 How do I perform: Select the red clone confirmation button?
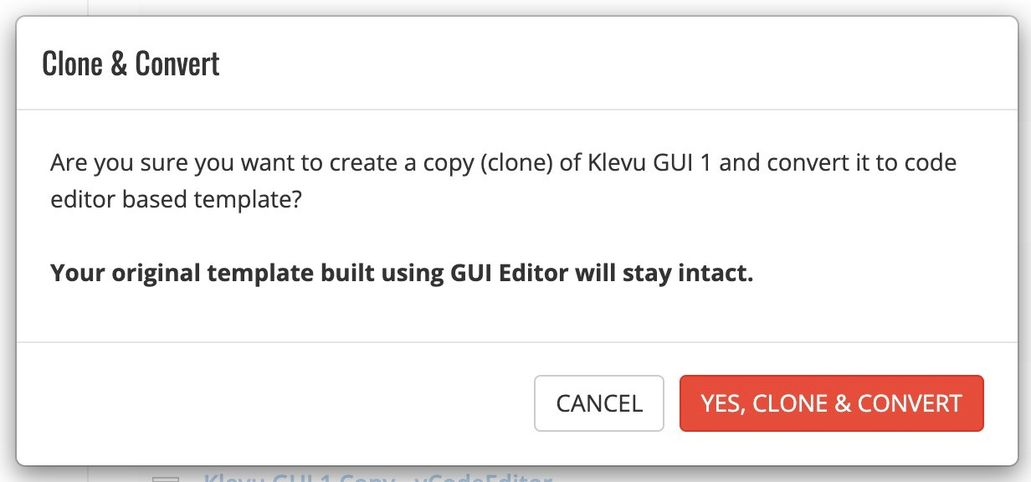(x=832, y=403)
